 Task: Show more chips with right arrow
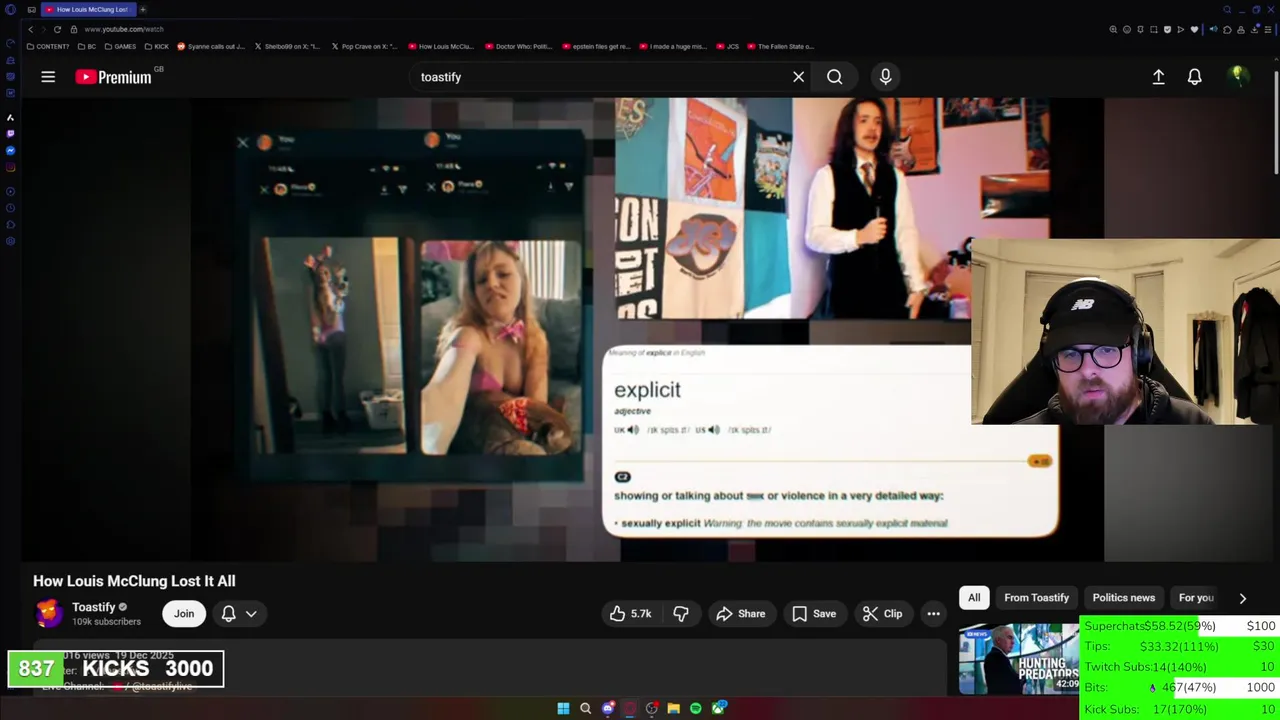[x=1243, y=598]
